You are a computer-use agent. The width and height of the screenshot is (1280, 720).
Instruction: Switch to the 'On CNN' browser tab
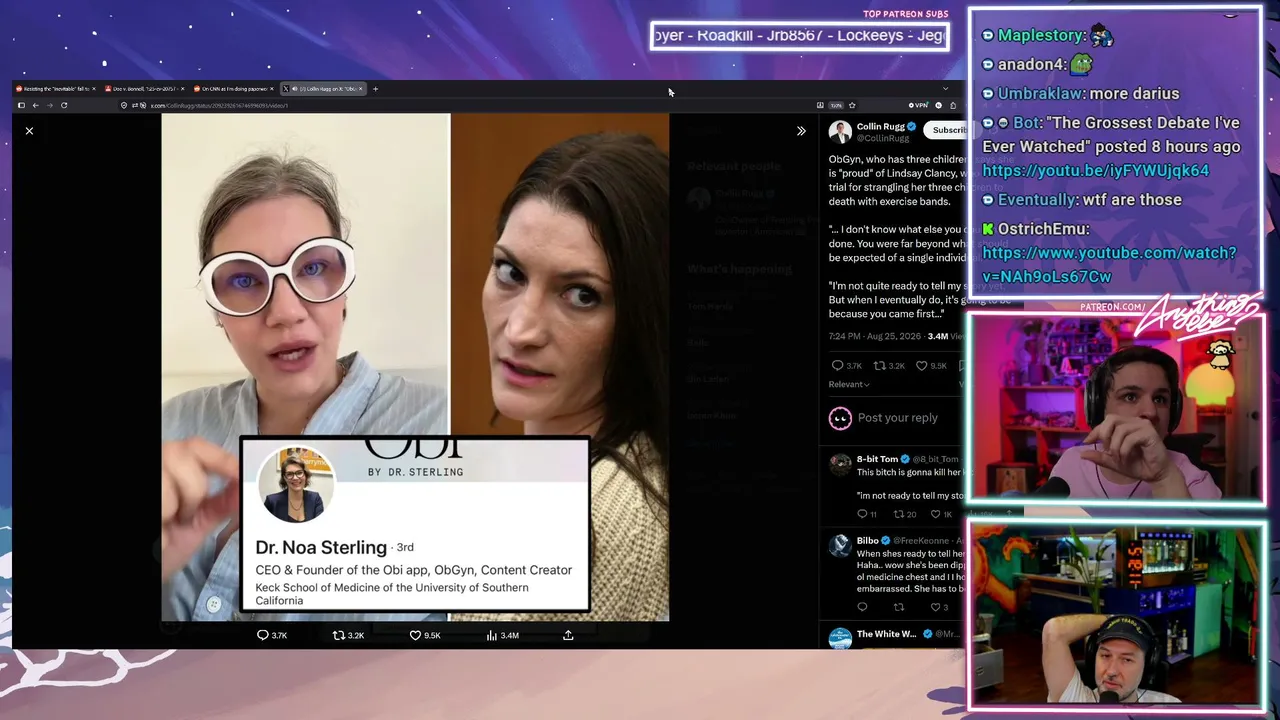[x=235, y=89]
